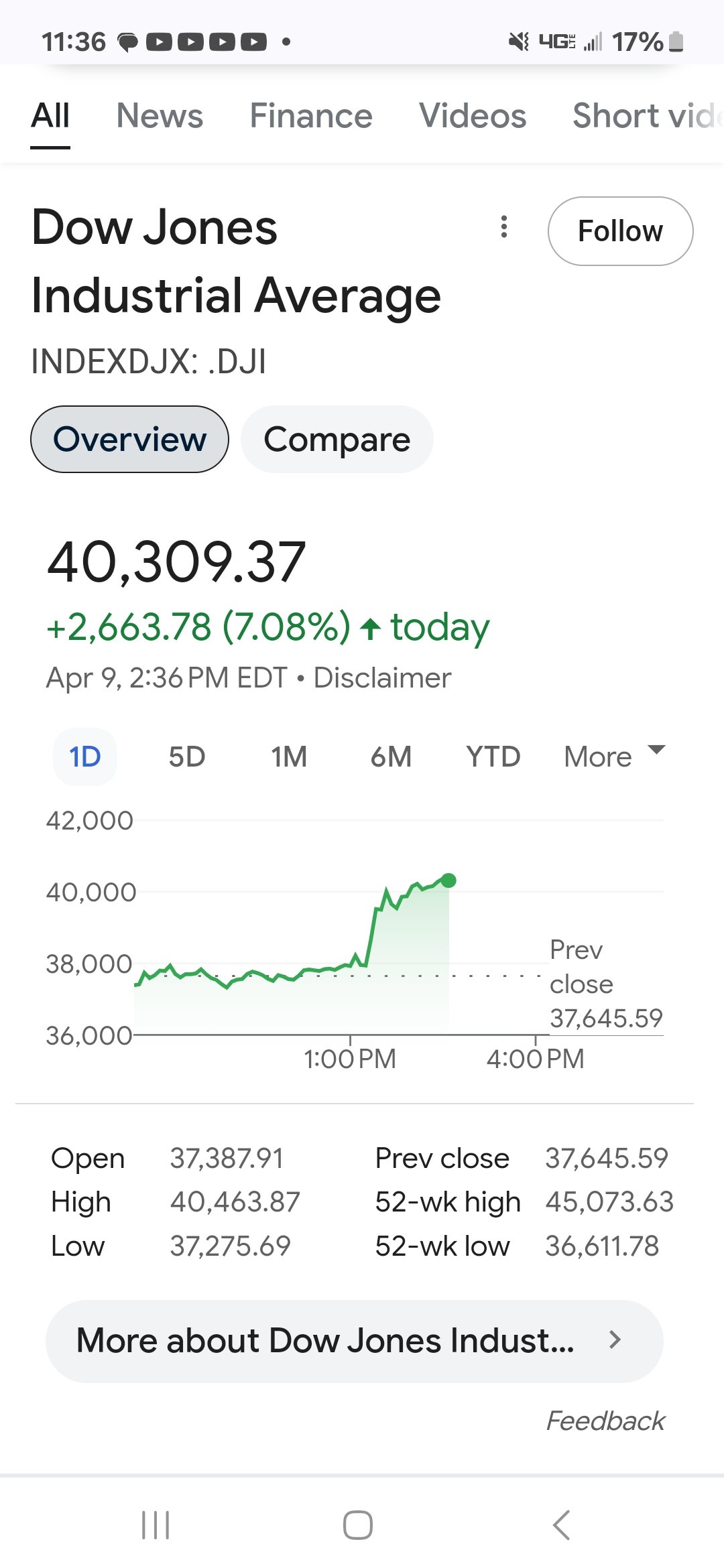
Task: Follow the Dow Jones Industrial Average
Action: [620, 231]
